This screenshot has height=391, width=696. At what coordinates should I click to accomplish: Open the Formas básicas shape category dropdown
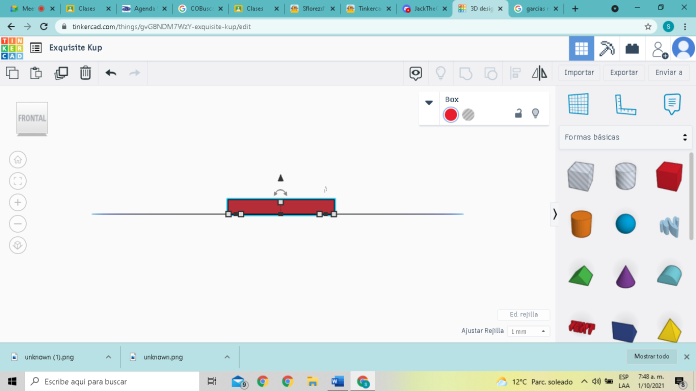coord(625,137)
